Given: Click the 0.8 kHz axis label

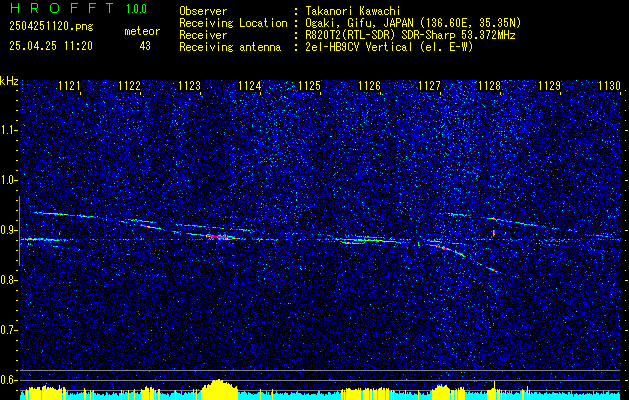Looking at the screenshot, I should [x=7, y=280].
